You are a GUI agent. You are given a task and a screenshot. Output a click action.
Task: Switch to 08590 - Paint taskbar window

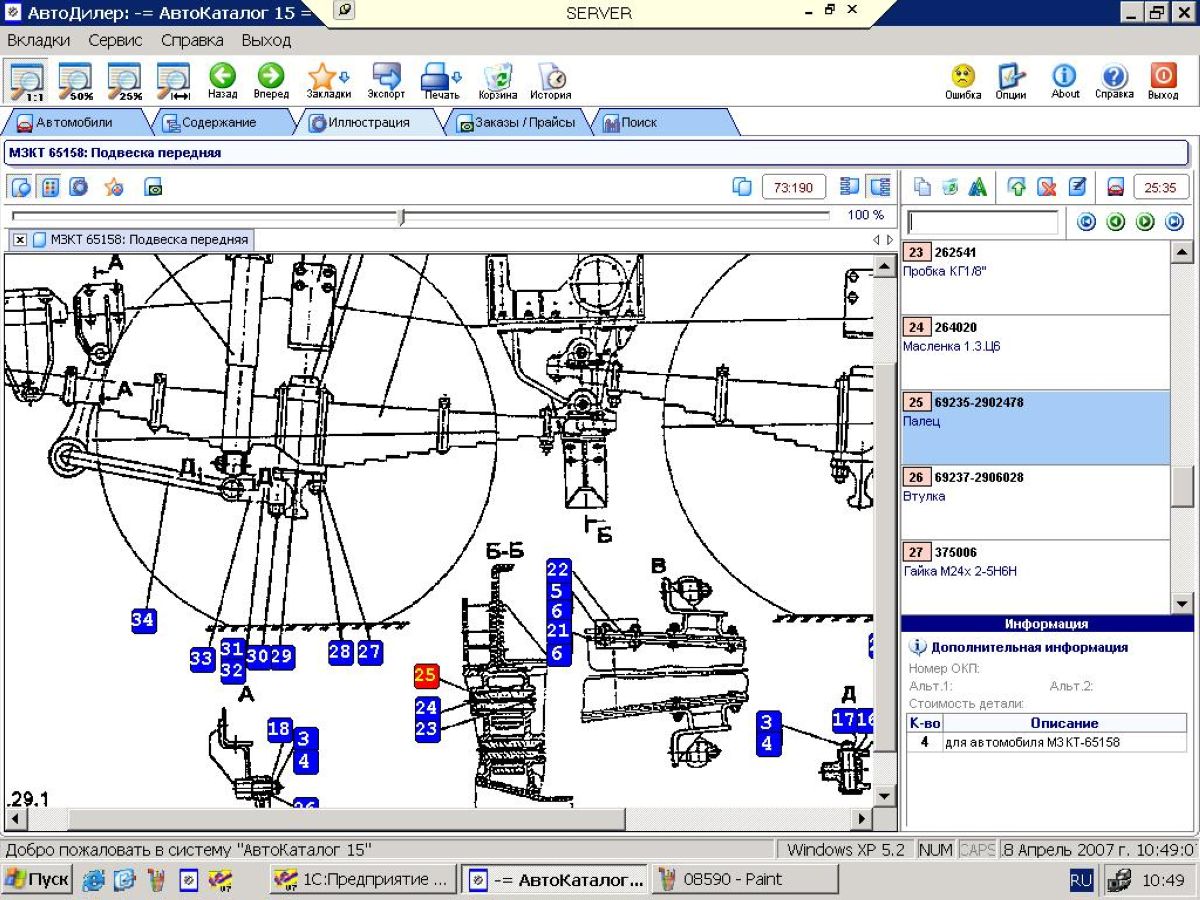coord(744,879)
